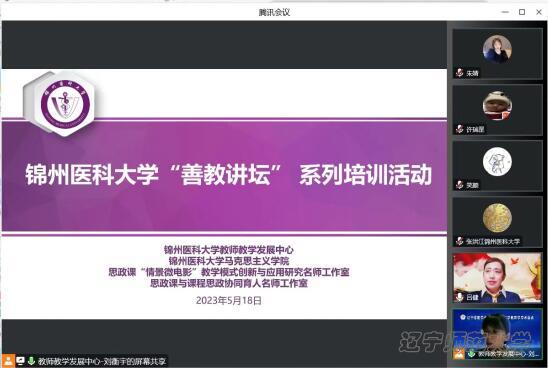This screenshot has height=368, width=548.
Task: Select 朱婧's round avatar thumbnail
Action: (497, 49)
